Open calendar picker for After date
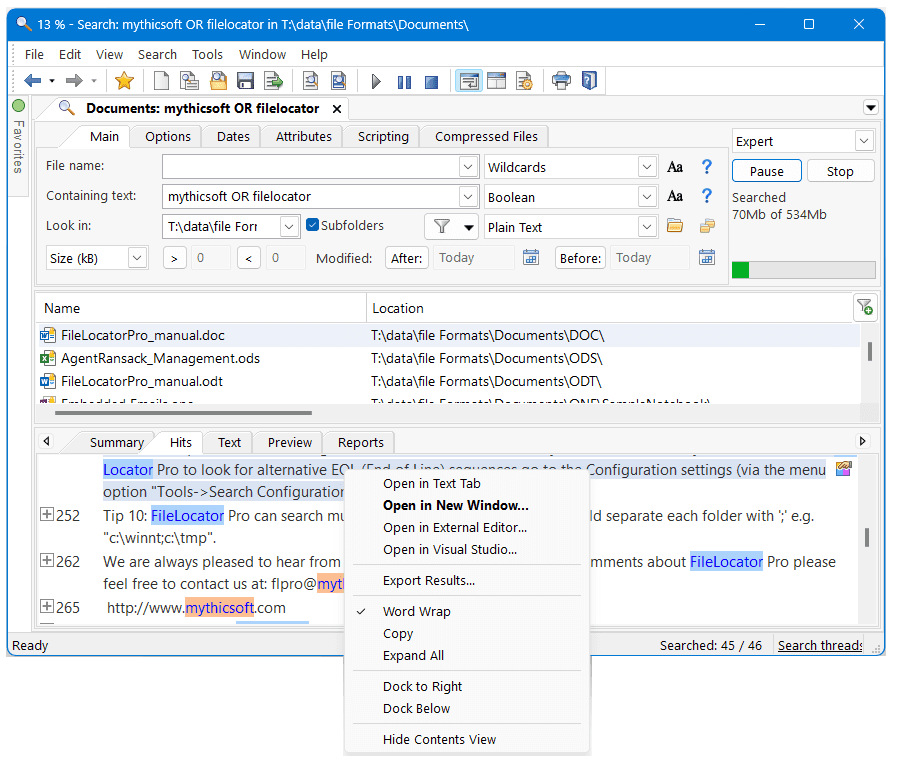This screenshot has height=767, width=901. [531, 257]
